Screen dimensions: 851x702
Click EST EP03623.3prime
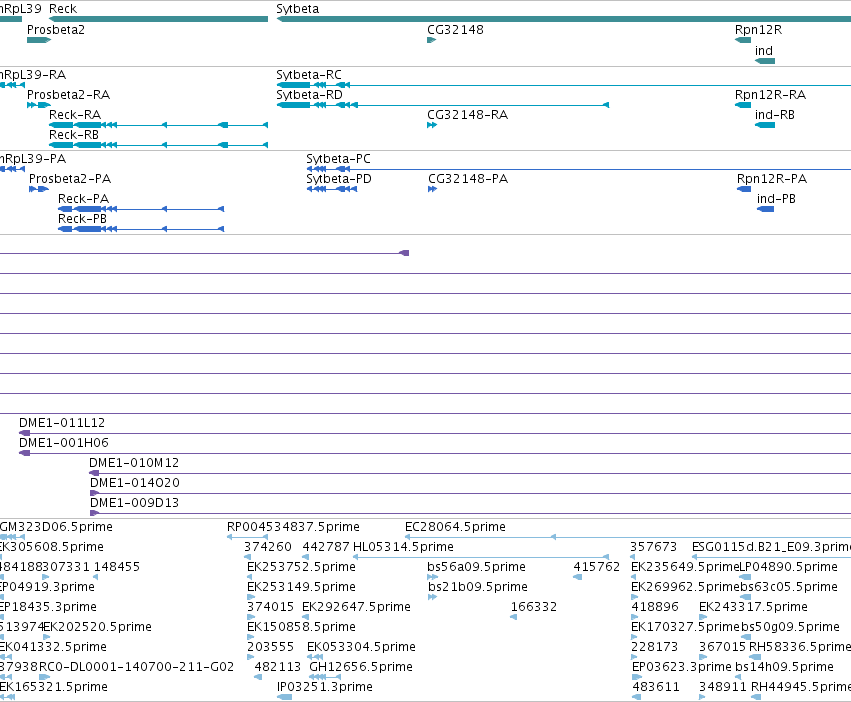click(x=682, y=667)
